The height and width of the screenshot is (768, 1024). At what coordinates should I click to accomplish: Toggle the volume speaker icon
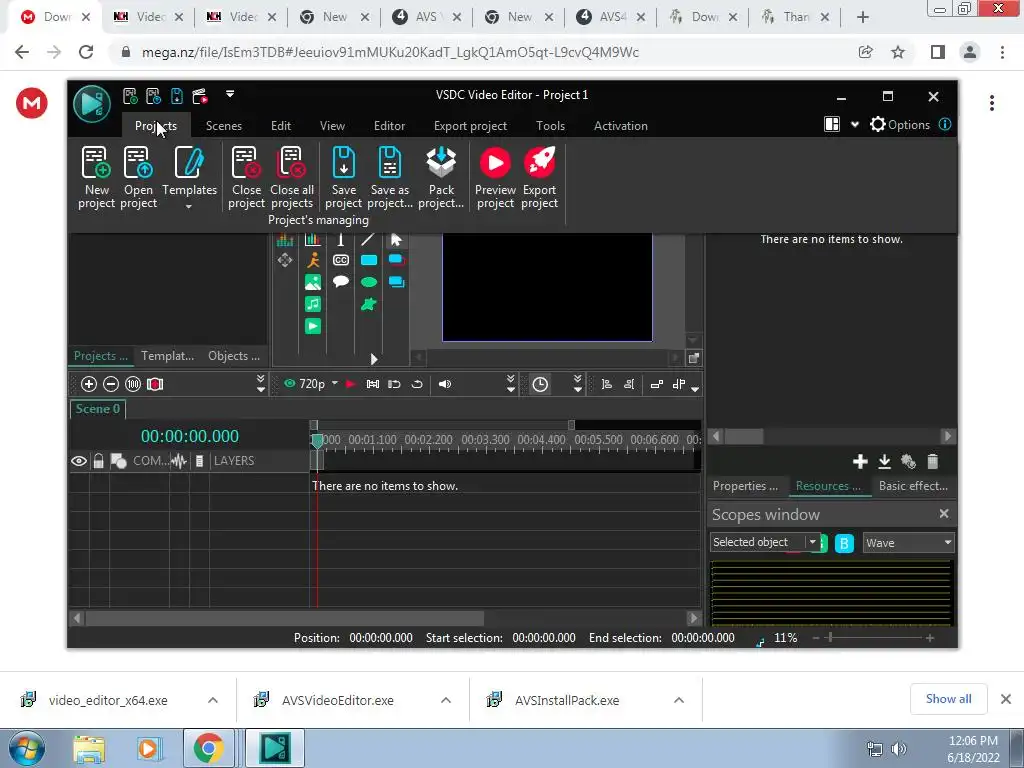(445, 384)
